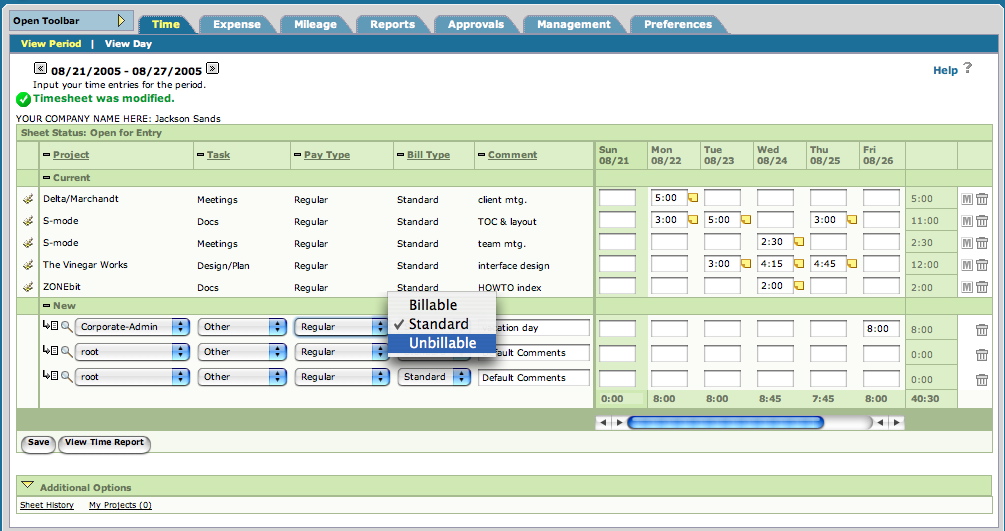Click the M icon on the ZONEbit row
The image size is (1005, 531).
pos(967,287)
